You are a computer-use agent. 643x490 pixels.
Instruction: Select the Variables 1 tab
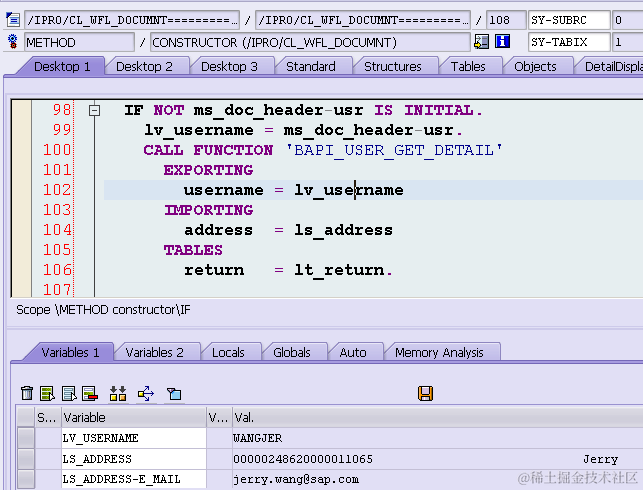[x=70, y=353]
